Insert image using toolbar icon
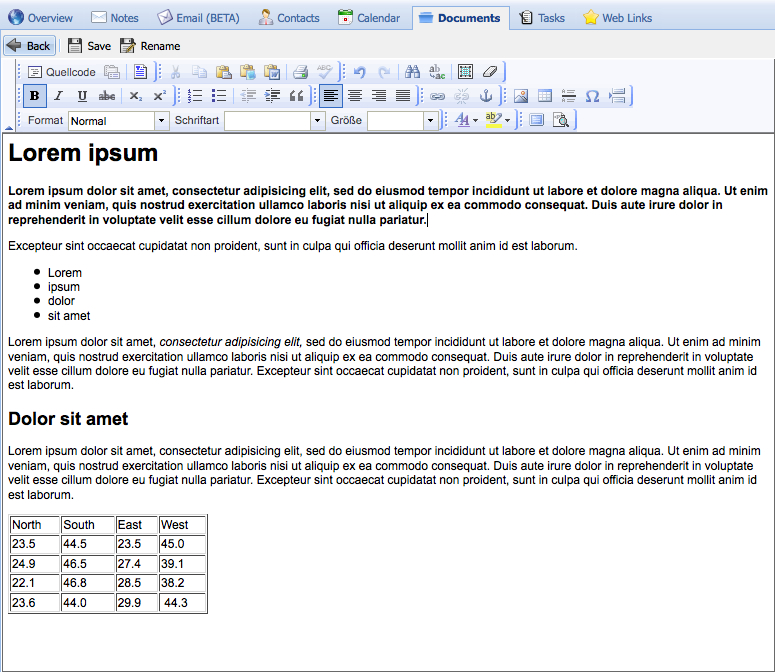 521,96
